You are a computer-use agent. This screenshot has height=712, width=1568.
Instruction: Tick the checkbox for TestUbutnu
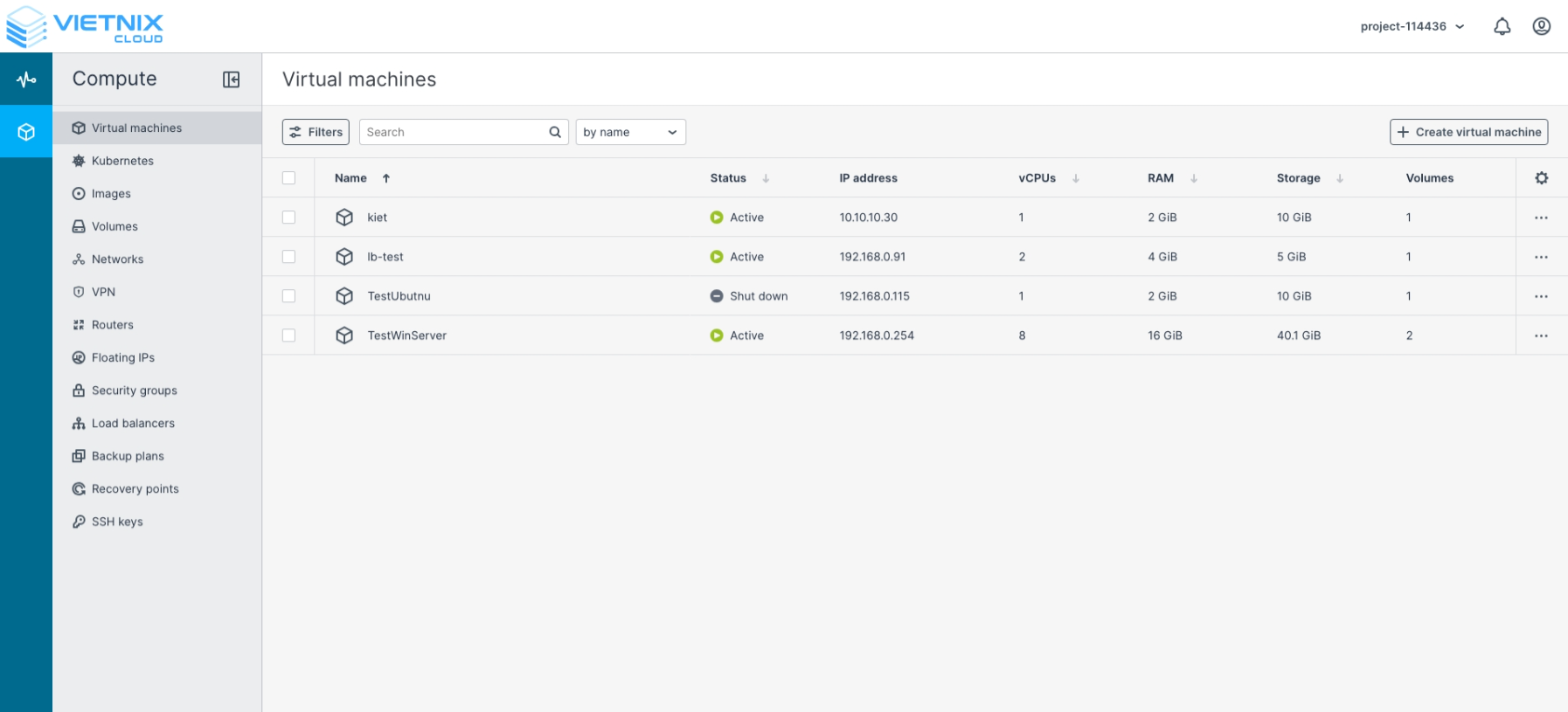(289, 296)
